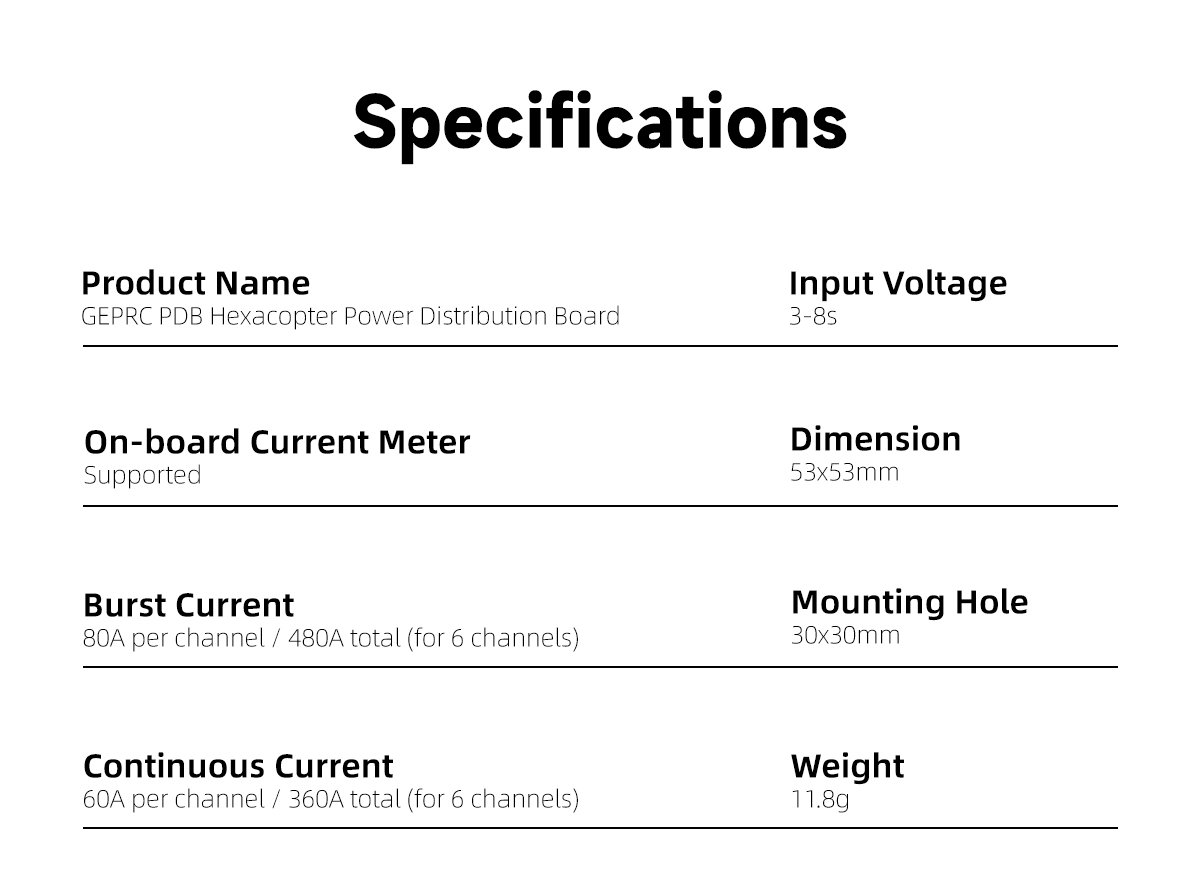
Task: Click the Specifications heading
Action: 600,122
